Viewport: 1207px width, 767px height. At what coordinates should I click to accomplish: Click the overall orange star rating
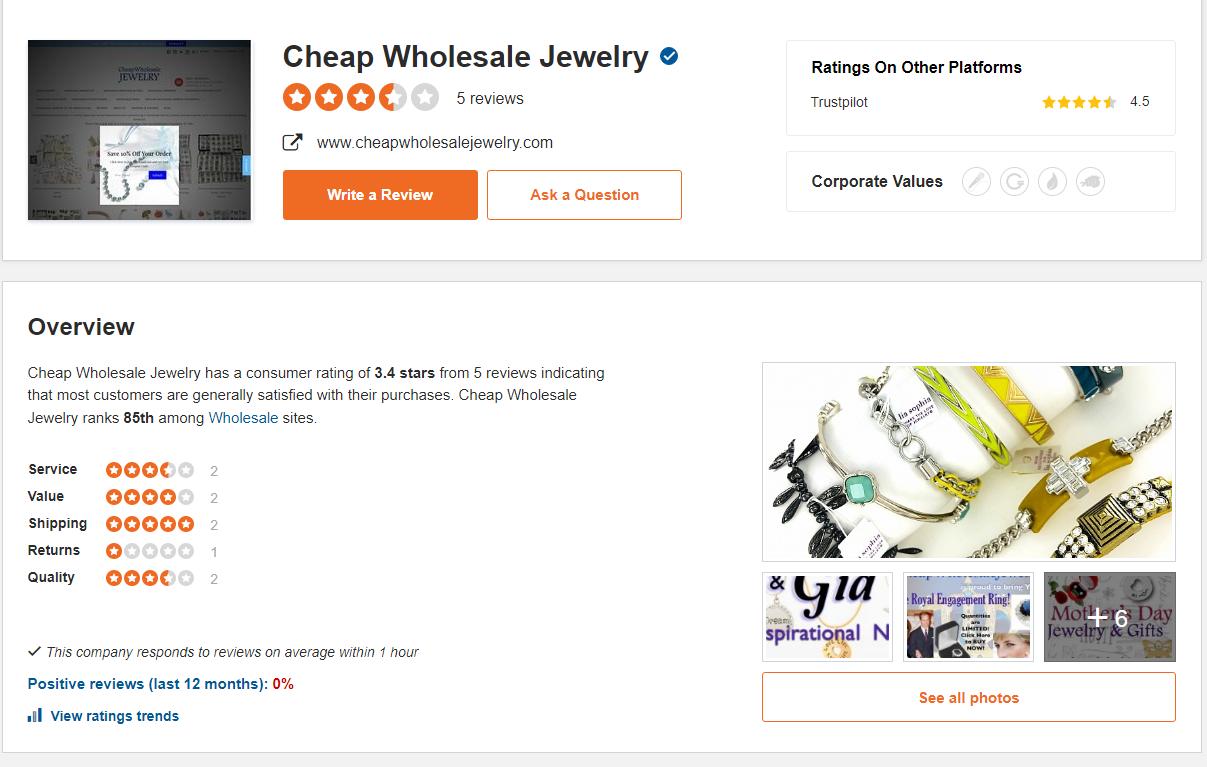tap(360, 98)
